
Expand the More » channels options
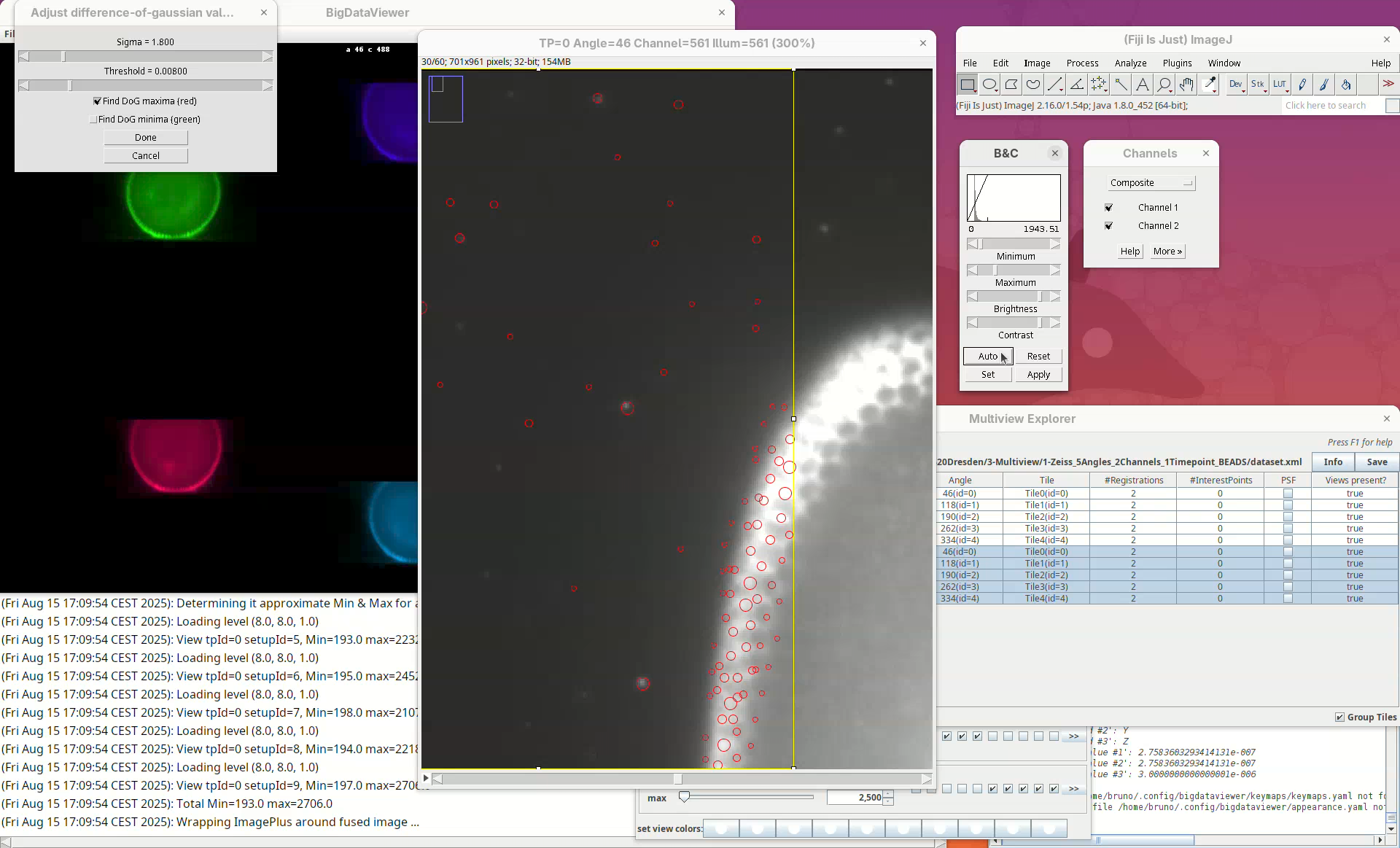tap(1167, 252)
